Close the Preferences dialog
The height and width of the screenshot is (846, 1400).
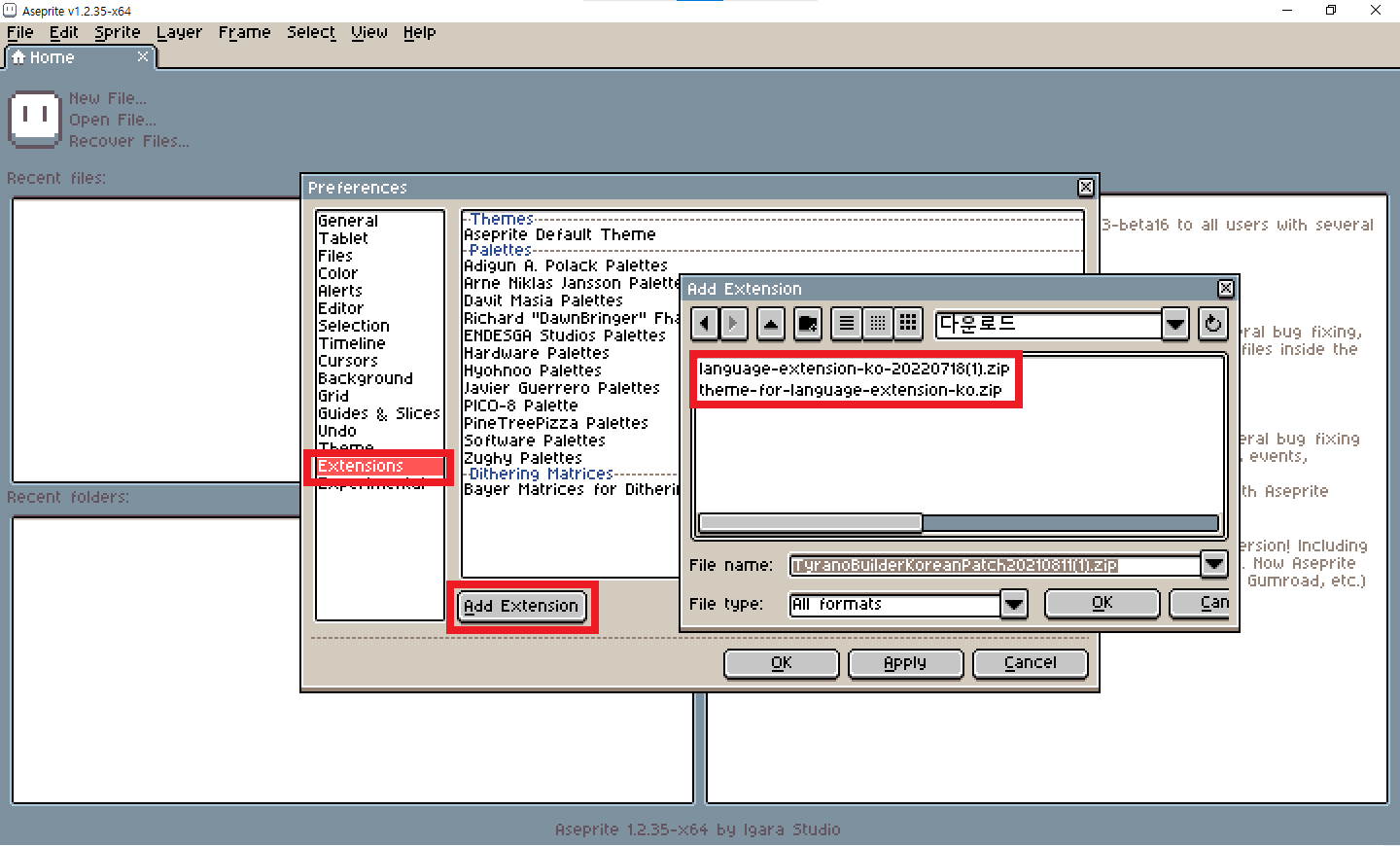[x=1086, y=188]
